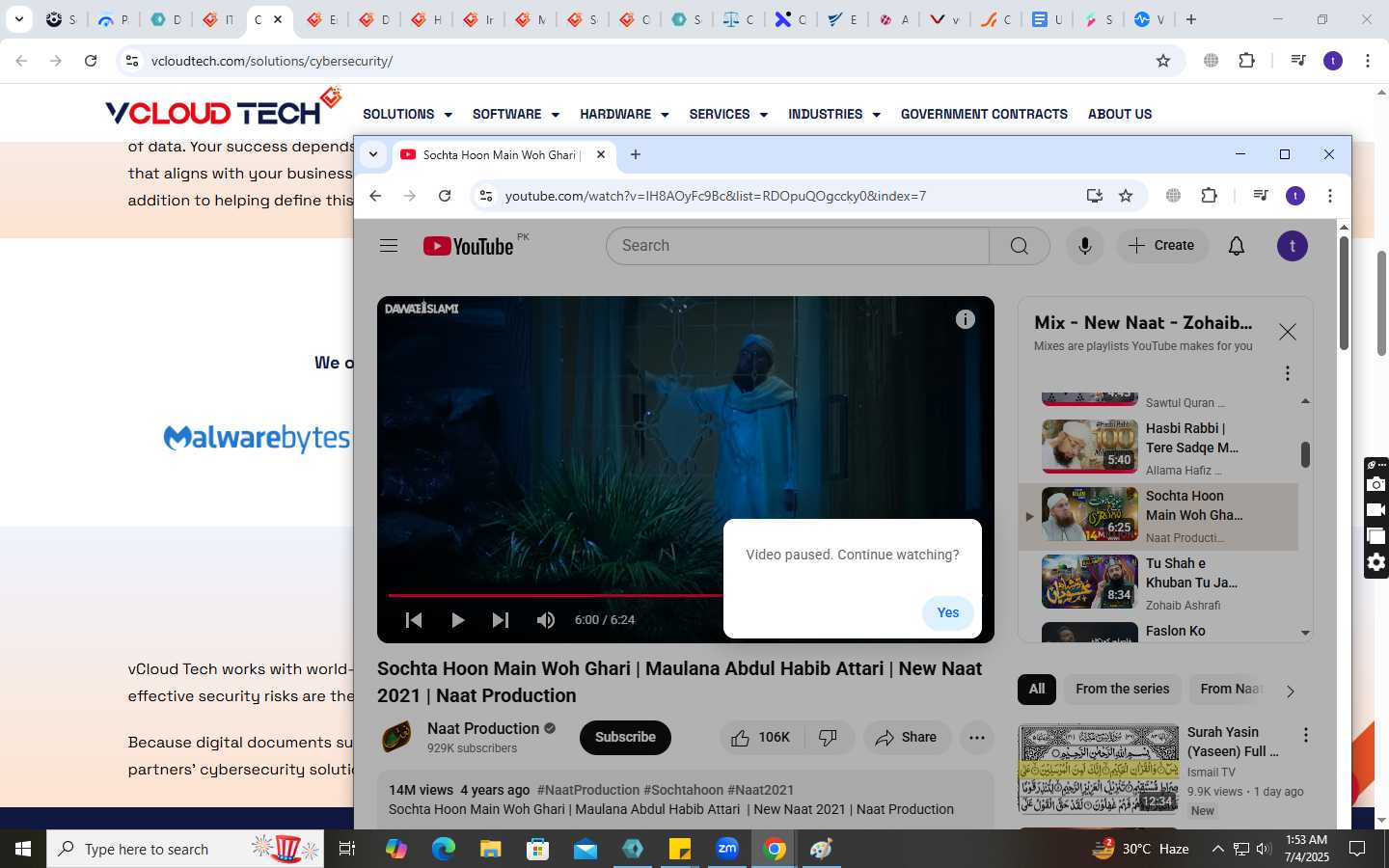Share the video

907,738
